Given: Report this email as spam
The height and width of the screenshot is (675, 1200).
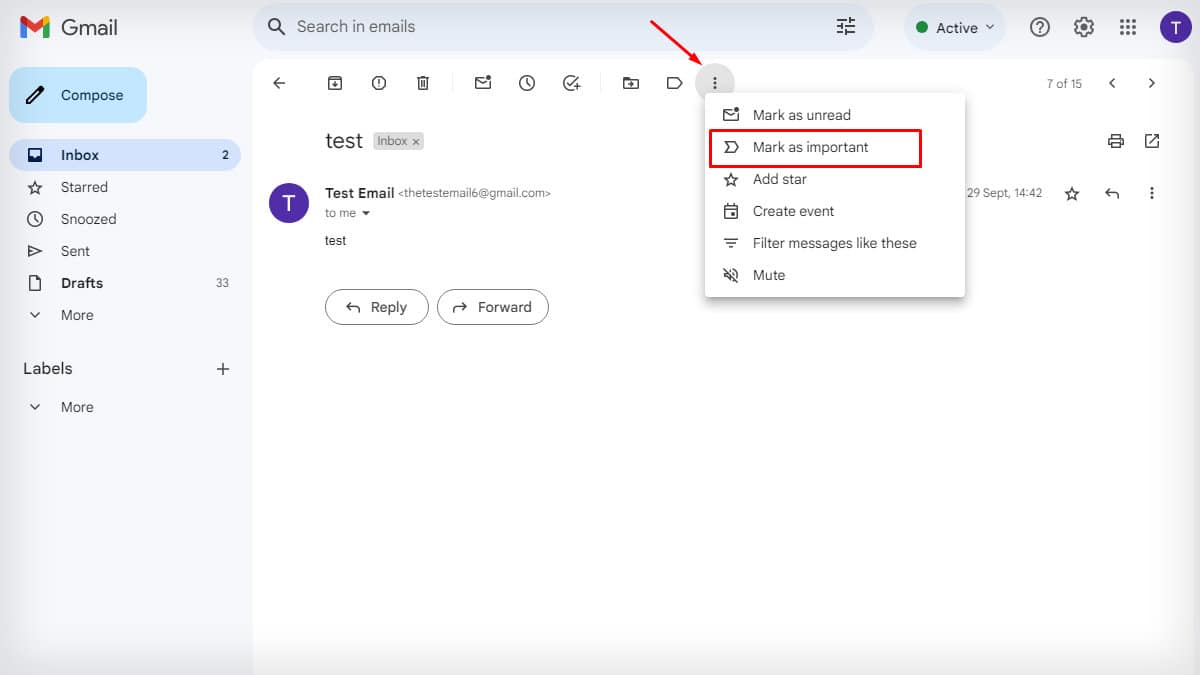Looking at the screenshot, I should [x=378, y=83].
